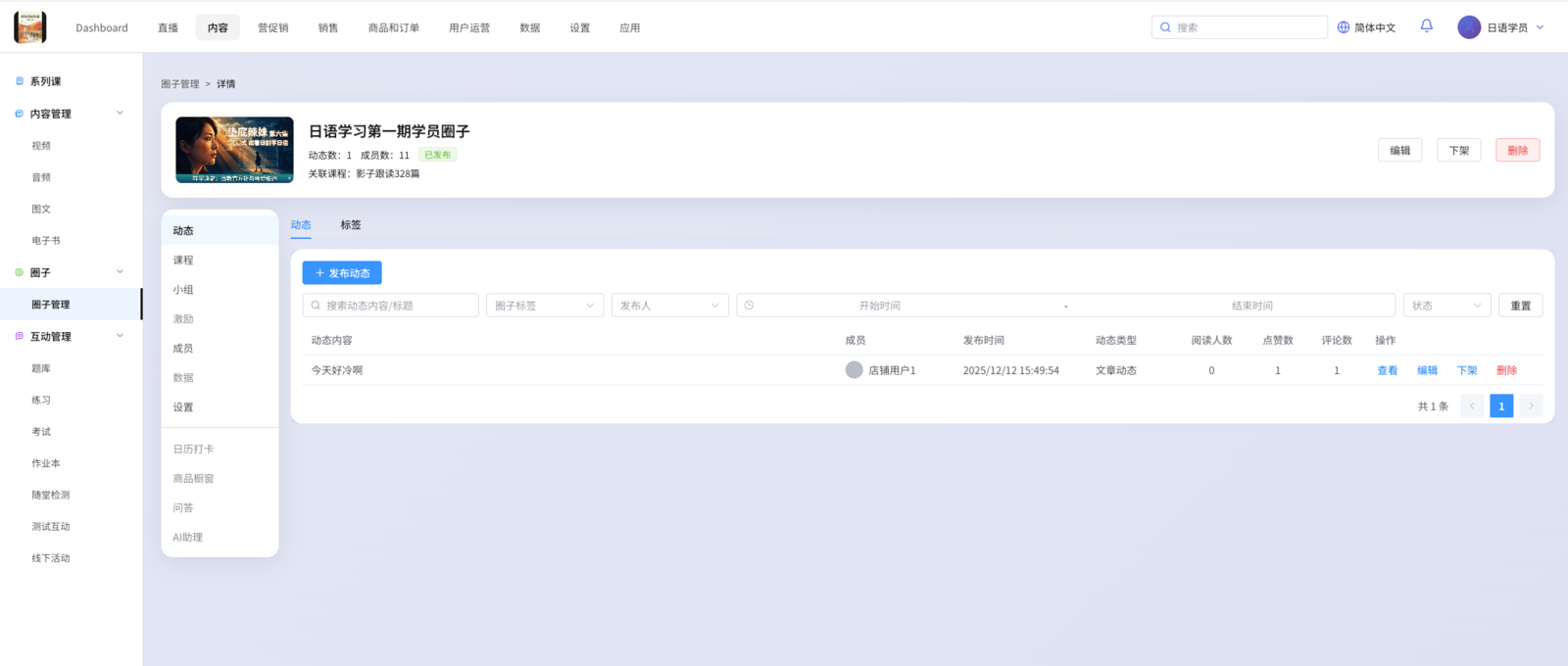Open 数据 in top navigation
This screenshot has width=1568, height=666.
(x=530, y=27)
